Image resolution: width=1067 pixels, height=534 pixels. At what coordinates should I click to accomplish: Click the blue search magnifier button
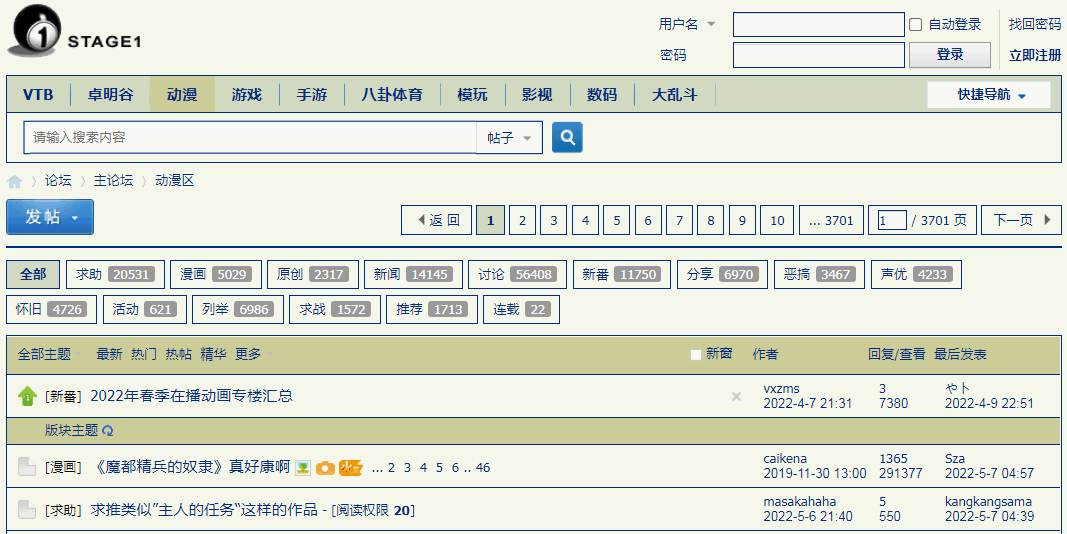tap(567, 137)
